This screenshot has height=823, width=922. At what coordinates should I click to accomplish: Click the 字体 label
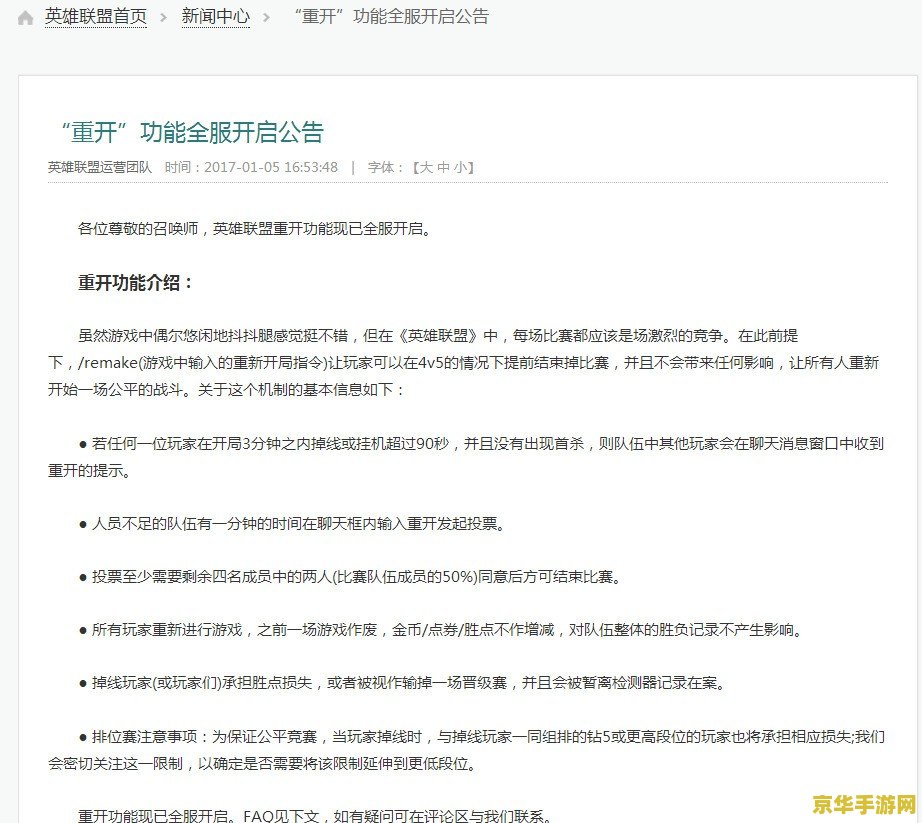click(381, 168)
